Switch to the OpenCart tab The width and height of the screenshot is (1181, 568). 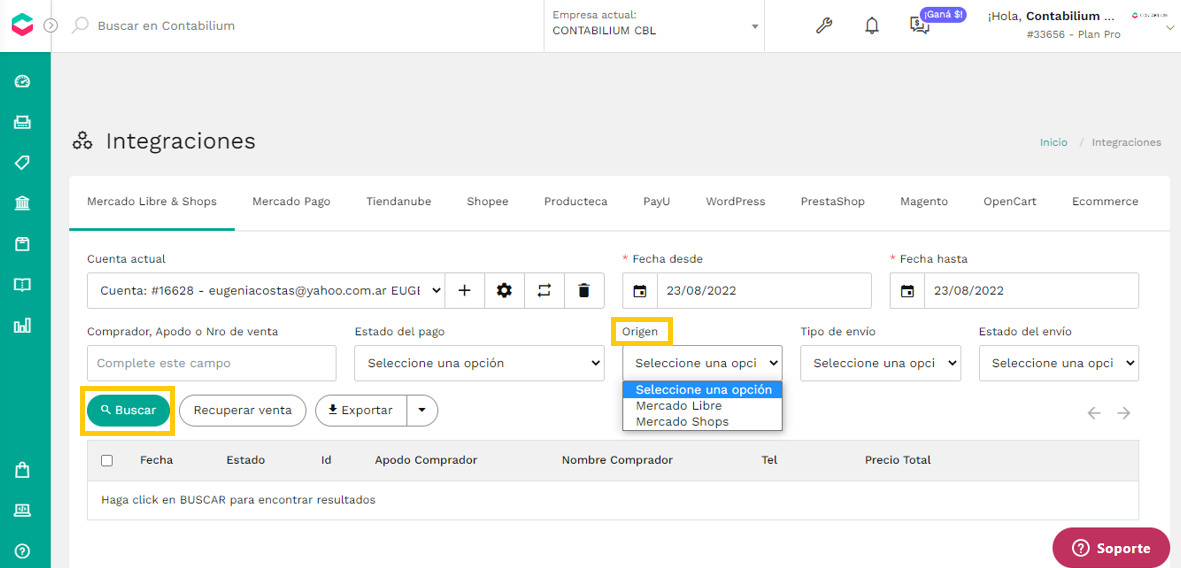(x=1009, y=202)
